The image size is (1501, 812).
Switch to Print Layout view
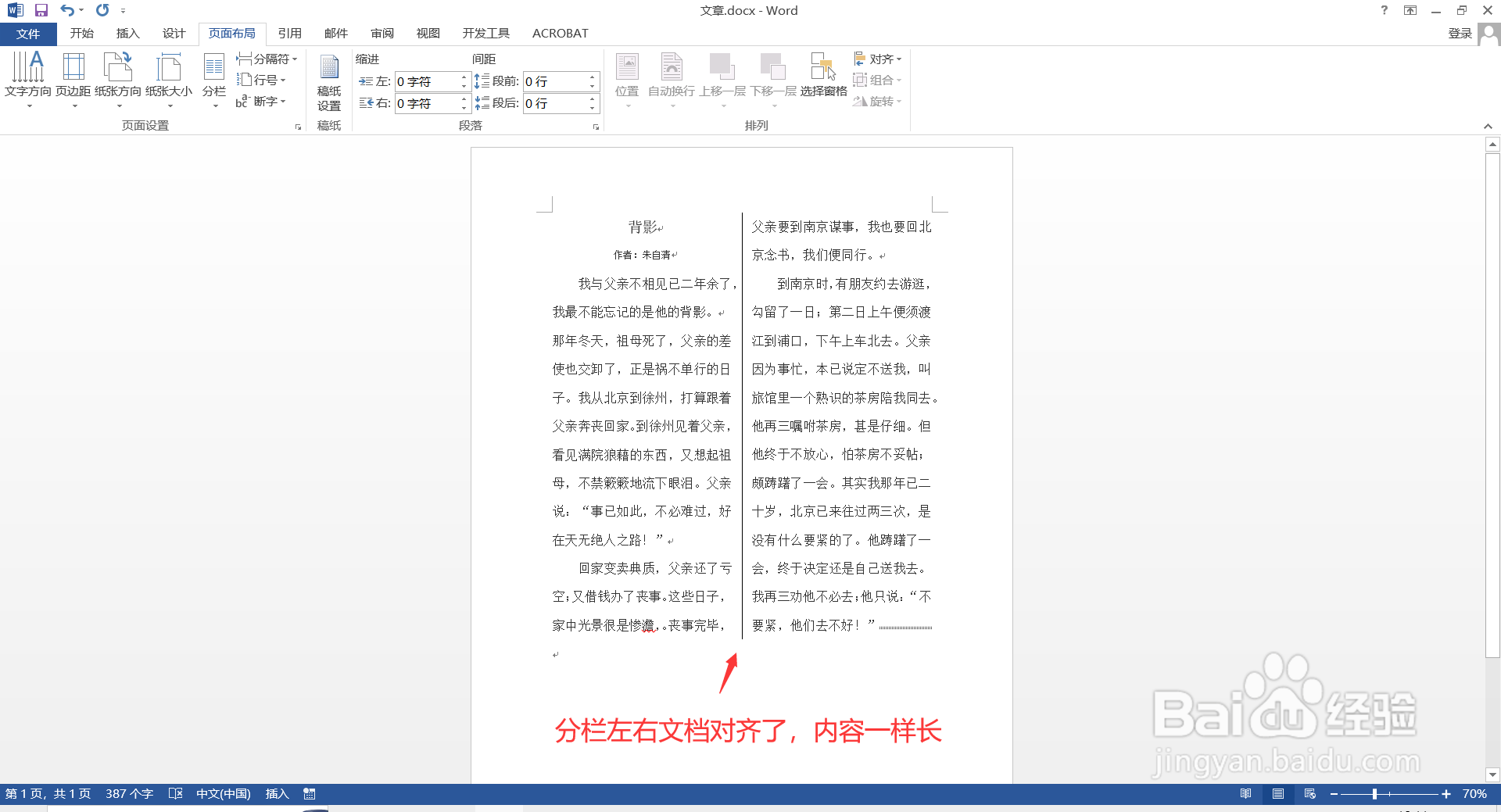click(1278, 793)
